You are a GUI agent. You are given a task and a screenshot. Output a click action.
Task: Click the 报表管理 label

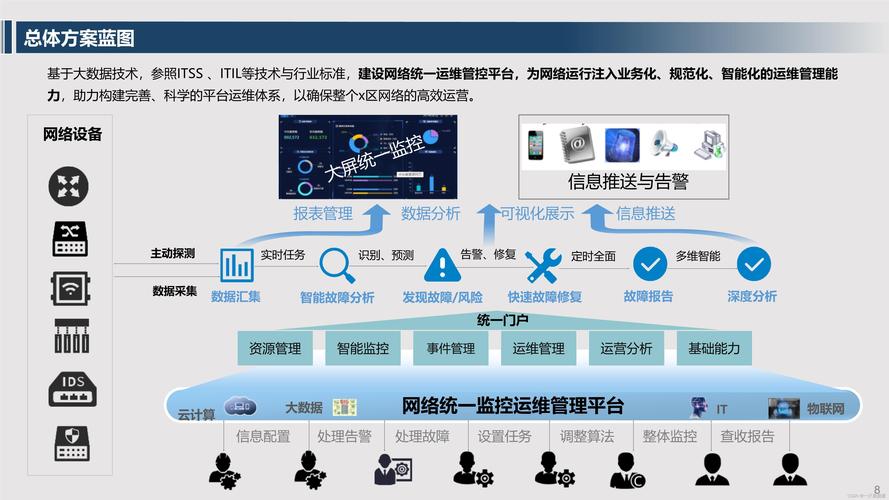[x=323, y=214]
